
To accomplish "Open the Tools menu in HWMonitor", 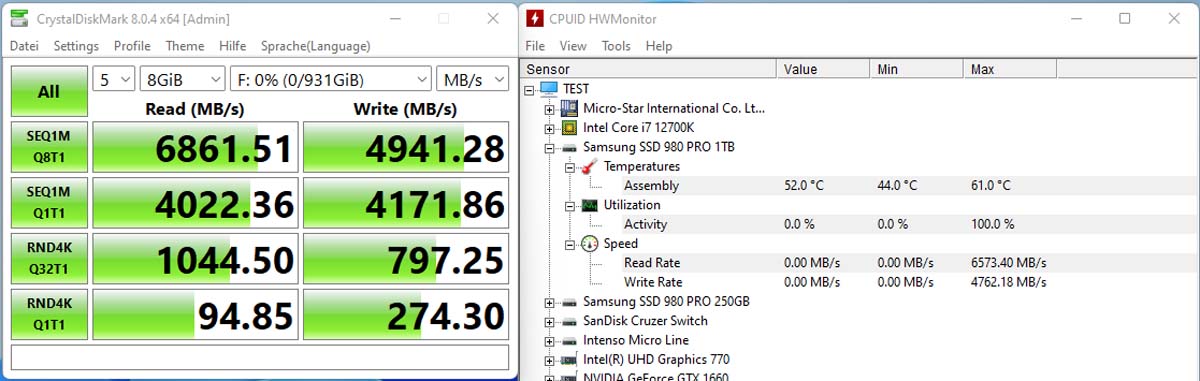I will tap(616, 46).
